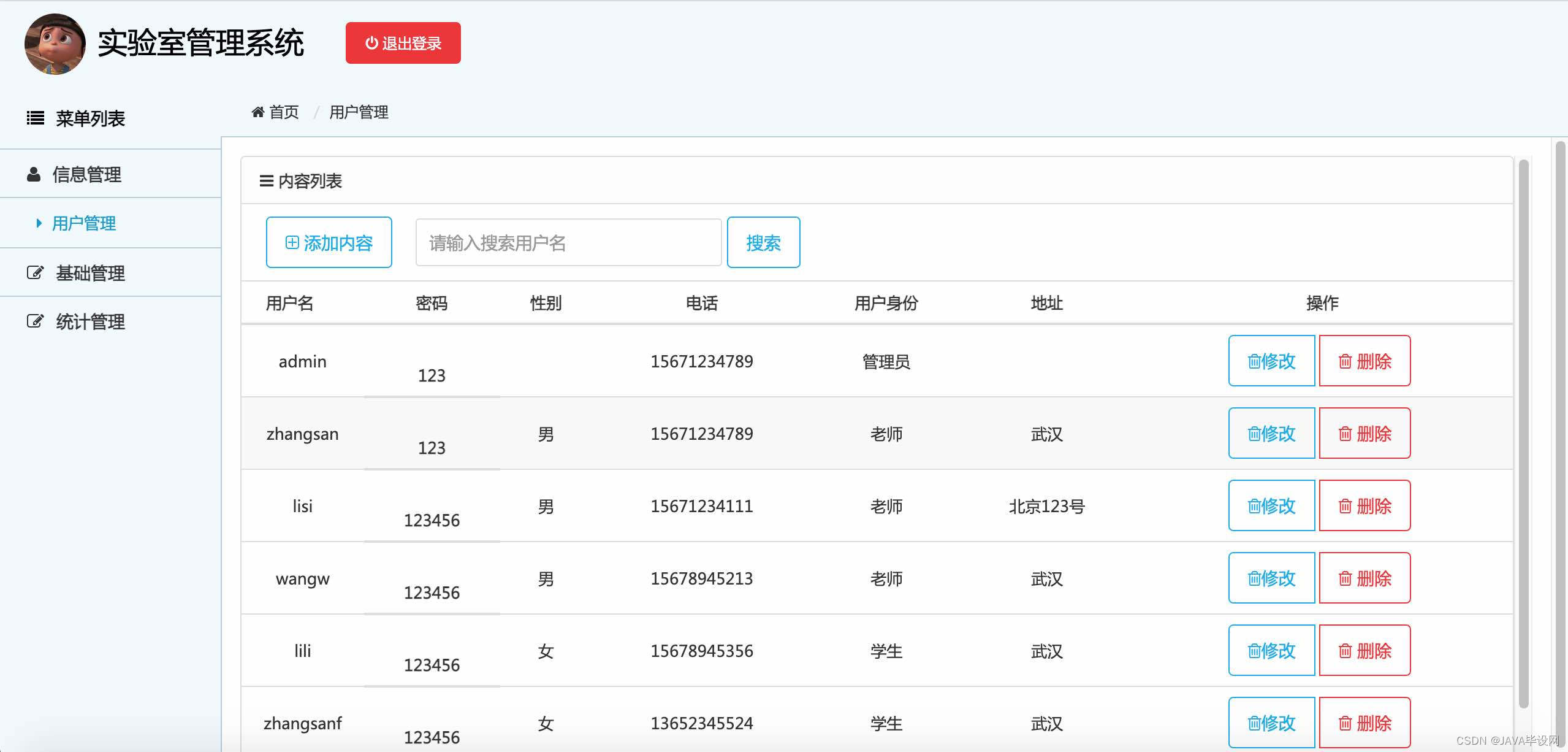
Task: Click the plus icon on 添加内容
Action: pos(292,243)
